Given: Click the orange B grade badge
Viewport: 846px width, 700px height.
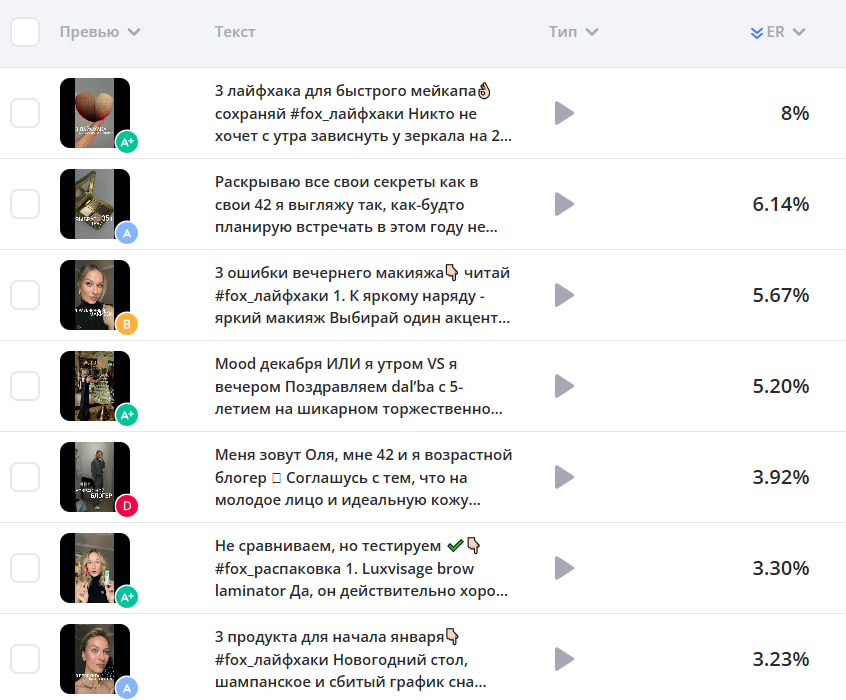Looking at the screenshot, I should click(127, 324).
